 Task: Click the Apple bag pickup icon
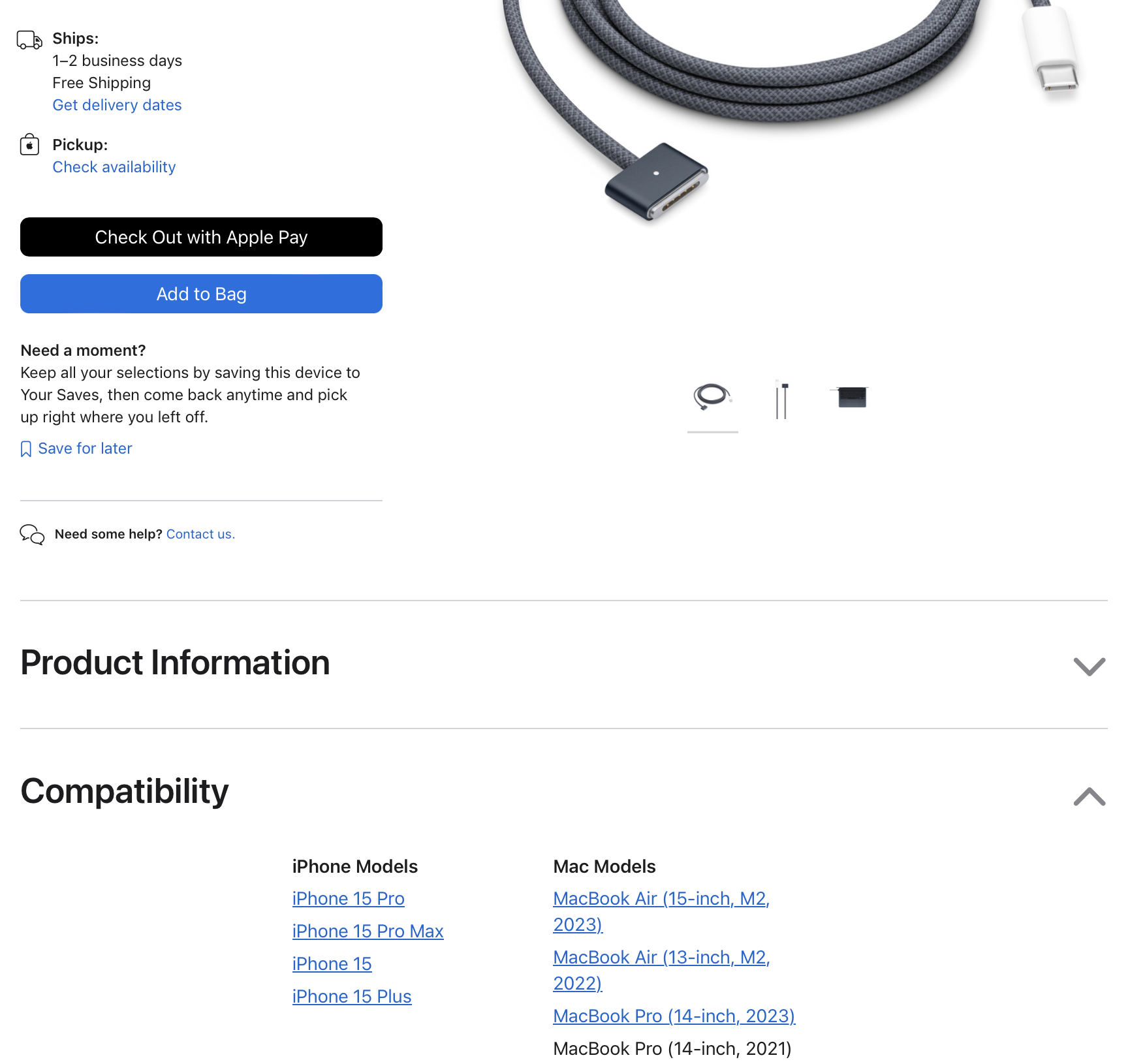pyautogui.click(x=29, y=145)
